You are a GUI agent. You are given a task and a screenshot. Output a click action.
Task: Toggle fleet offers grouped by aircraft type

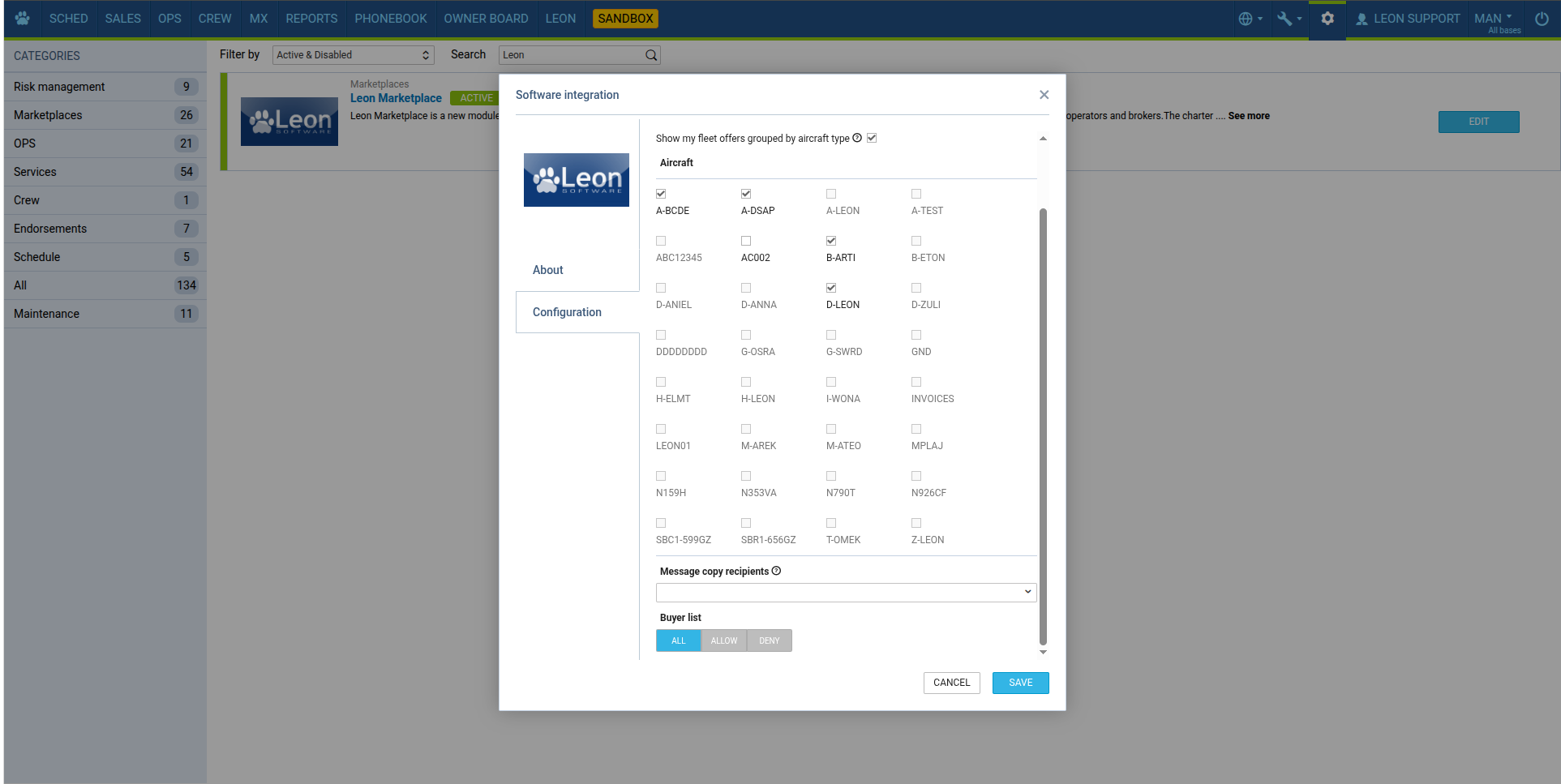click(872, 138)
